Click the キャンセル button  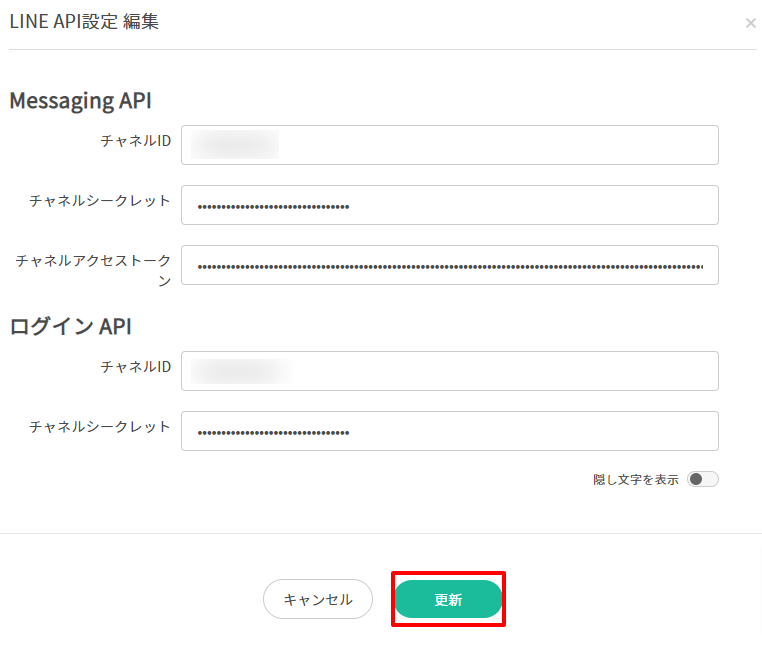[x=318, y=599]
